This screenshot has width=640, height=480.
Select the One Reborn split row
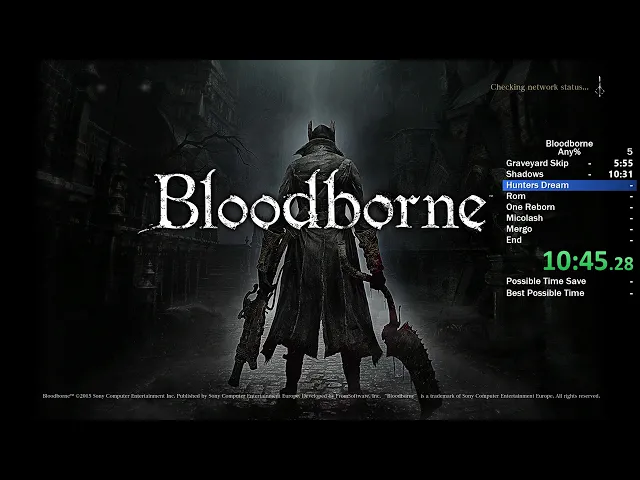pyautogui.click(x=569, y=207)
